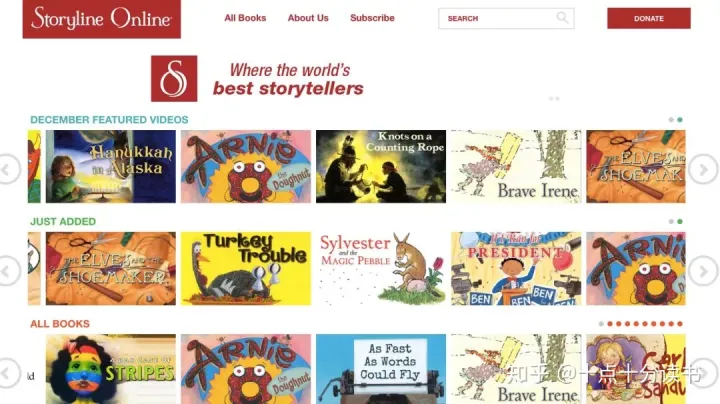
Task: Open As Fast As Words Could Fly thumbnail
Action: click(381, 369)
